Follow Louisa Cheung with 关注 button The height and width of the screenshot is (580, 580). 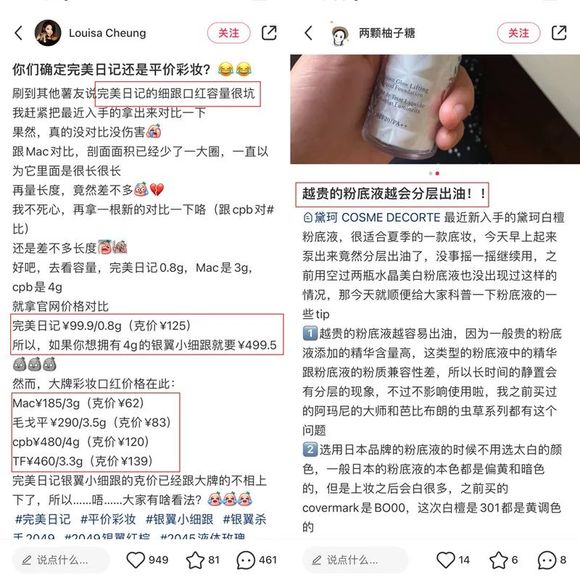229,33
